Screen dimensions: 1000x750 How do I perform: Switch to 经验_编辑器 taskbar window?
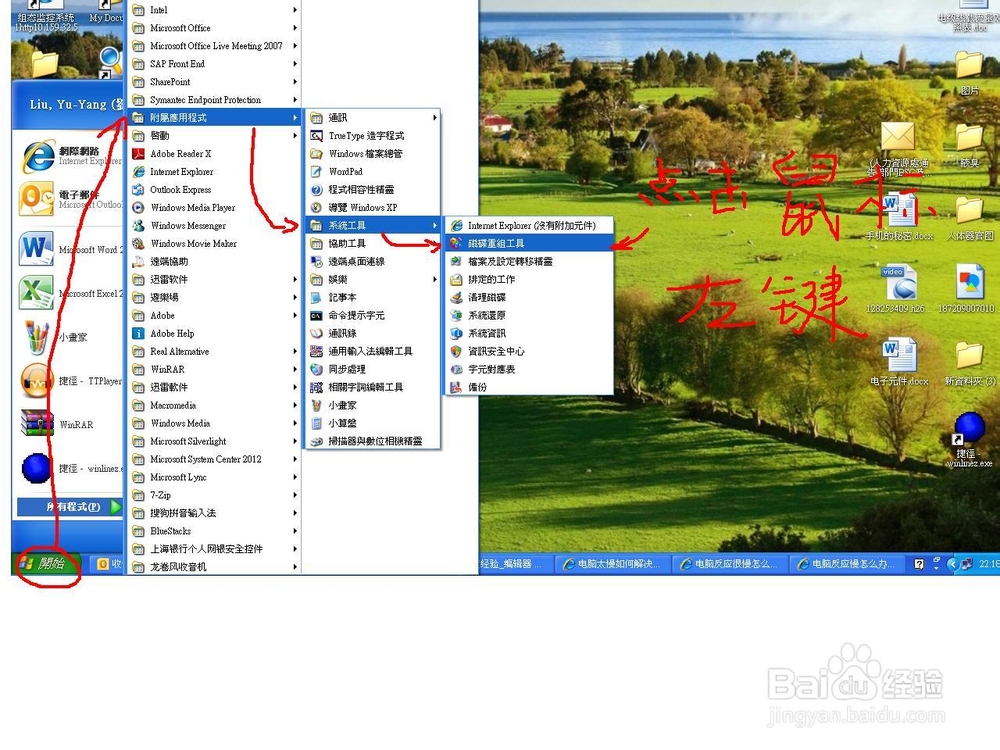(515, 564)
